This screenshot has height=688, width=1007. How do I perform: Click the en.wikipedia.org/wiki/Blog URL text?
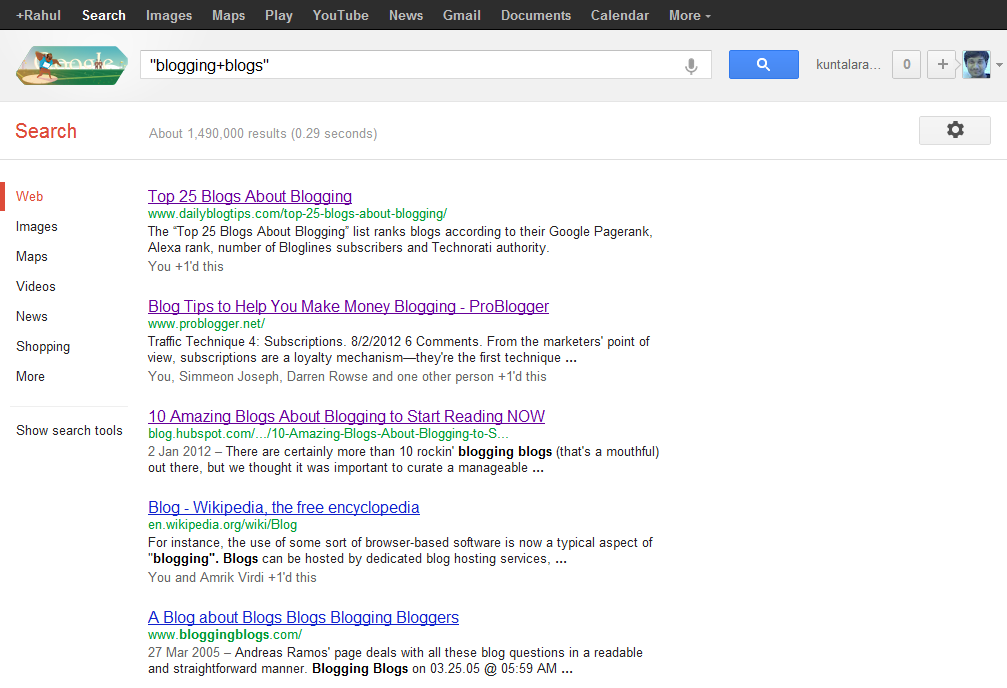coord(222,525)
